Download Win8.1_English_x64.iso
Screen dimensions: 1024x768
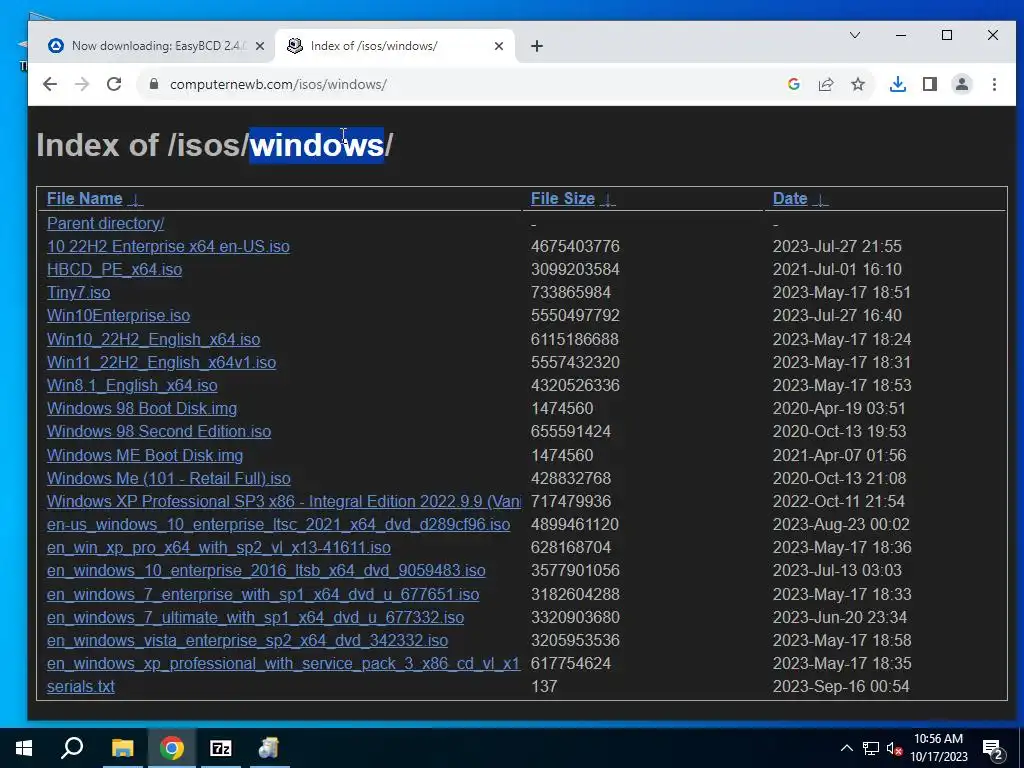click(x=132, y=385)
